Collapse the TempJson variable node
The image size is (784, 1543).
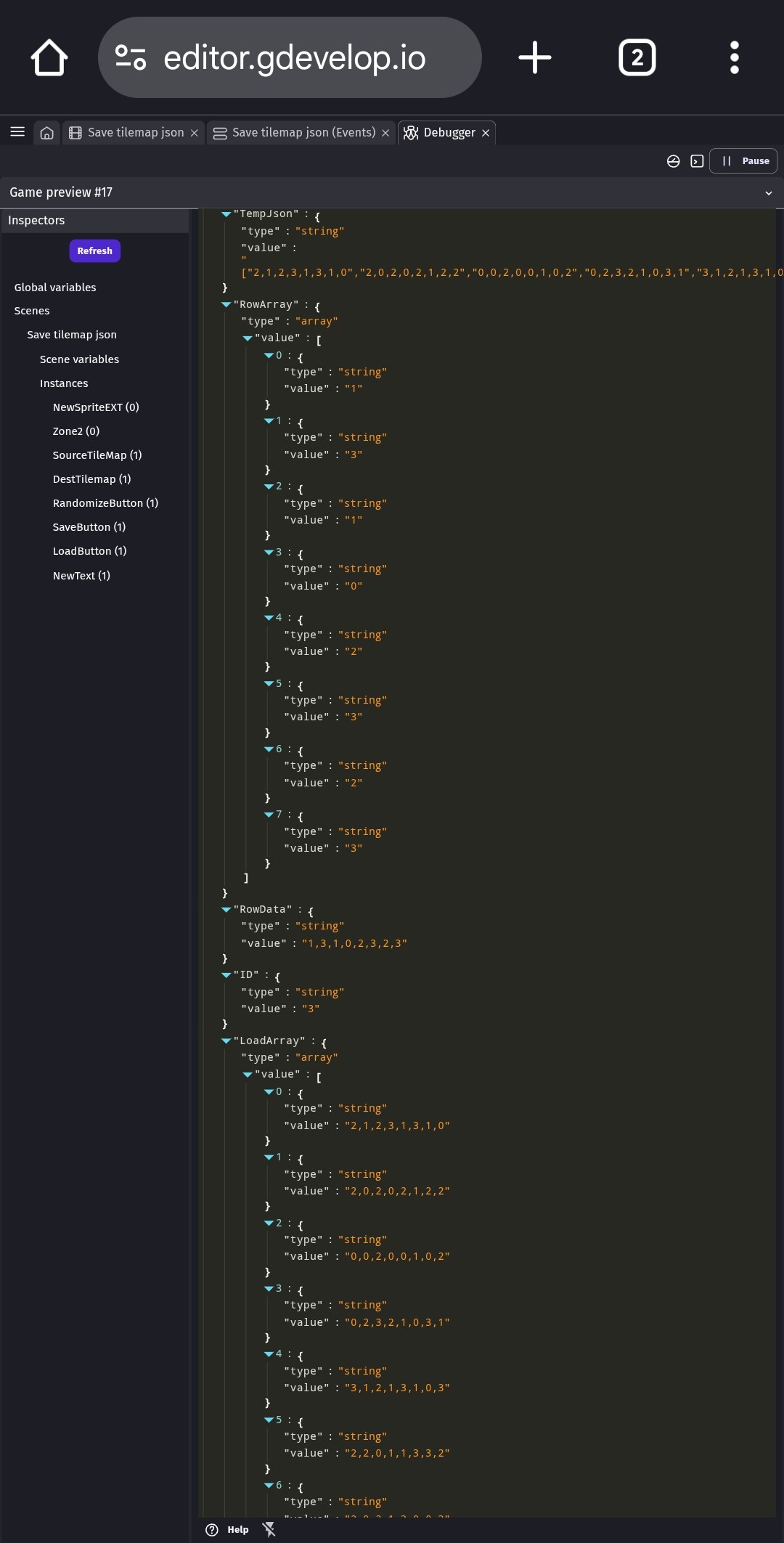coord(226,214)
